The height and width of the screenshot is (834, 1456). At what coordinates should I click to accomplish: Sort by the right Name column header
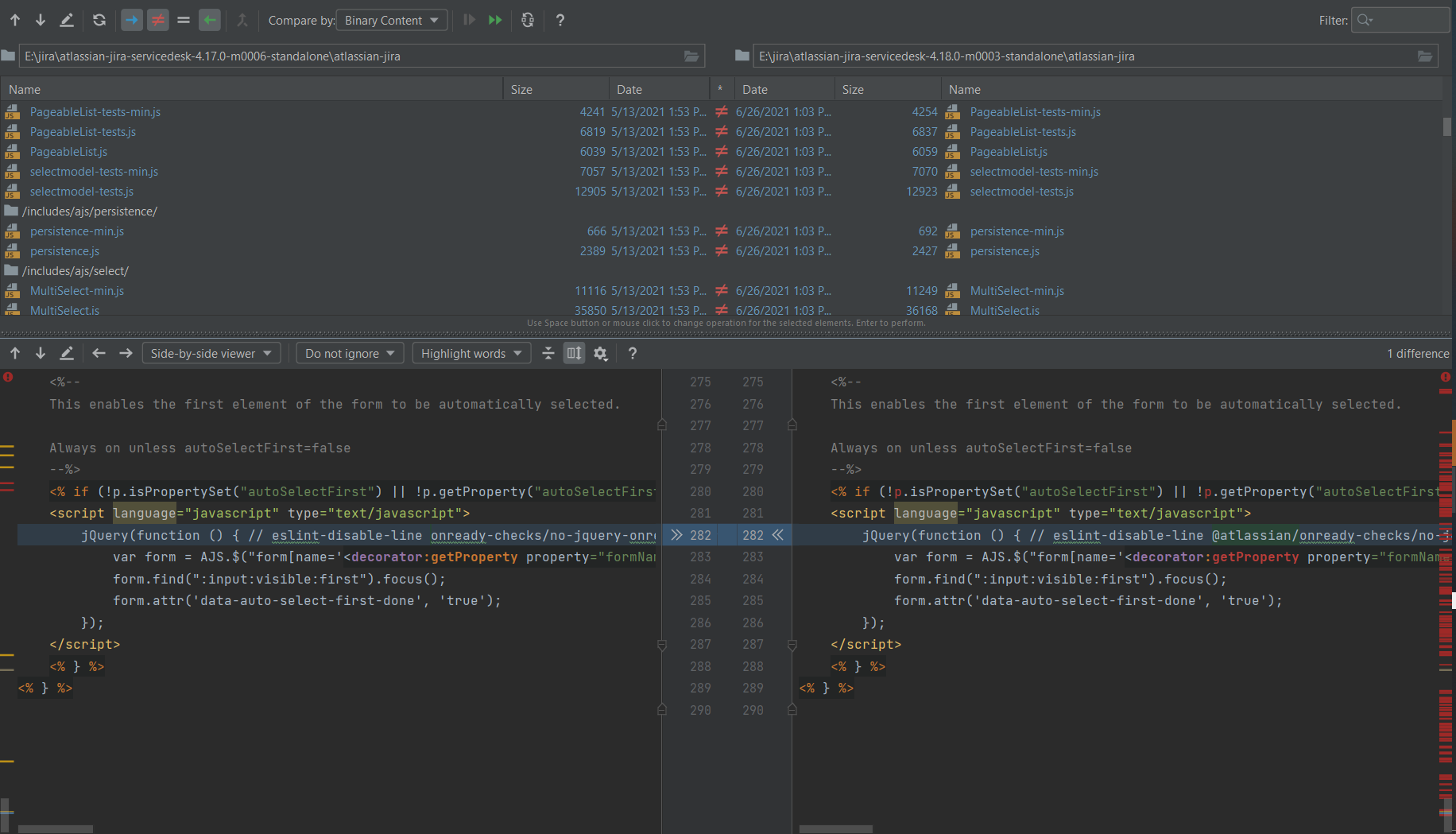(1191, 89)
